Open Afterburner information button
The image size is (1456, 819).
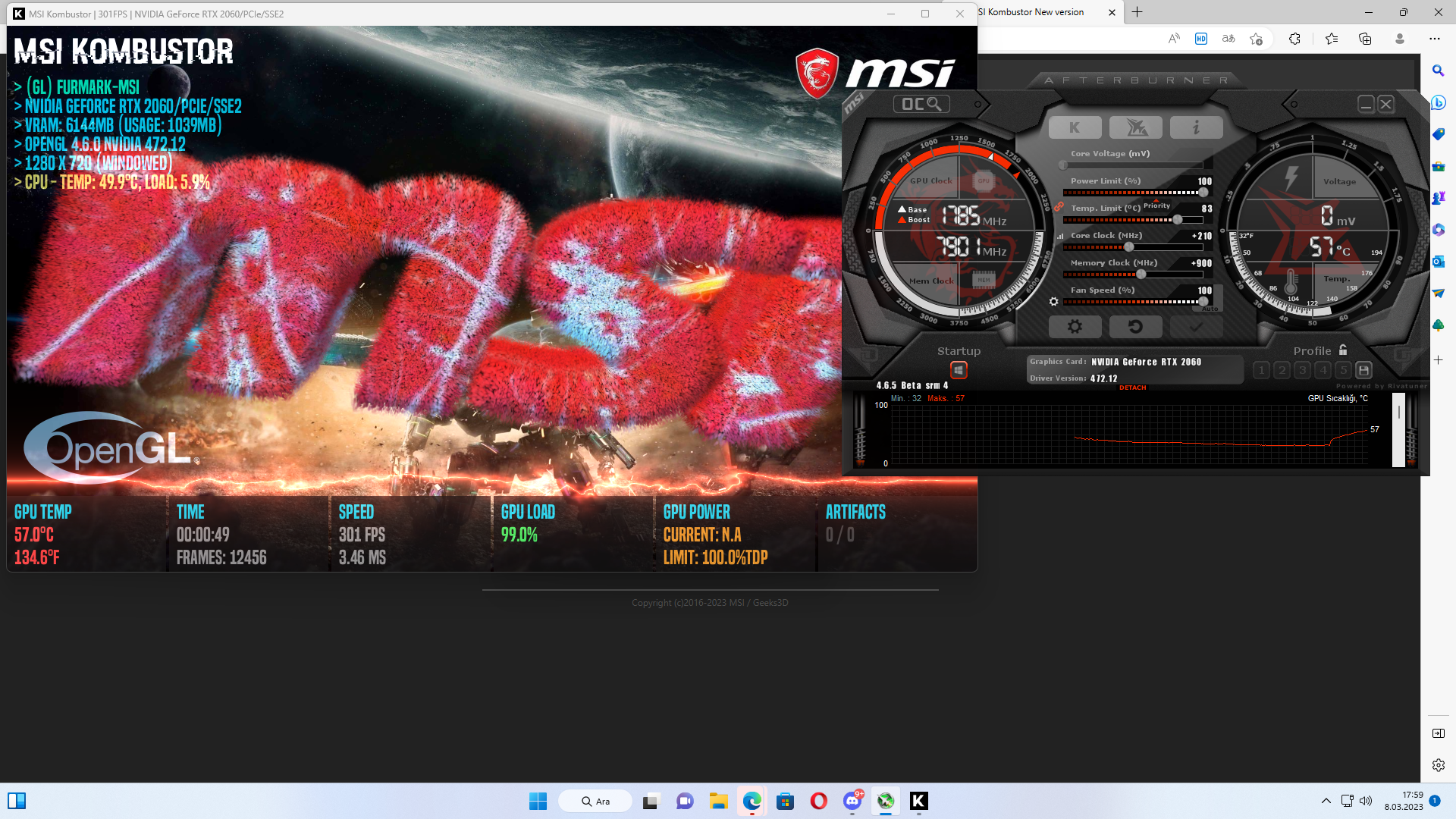[x=1196, y=127]
